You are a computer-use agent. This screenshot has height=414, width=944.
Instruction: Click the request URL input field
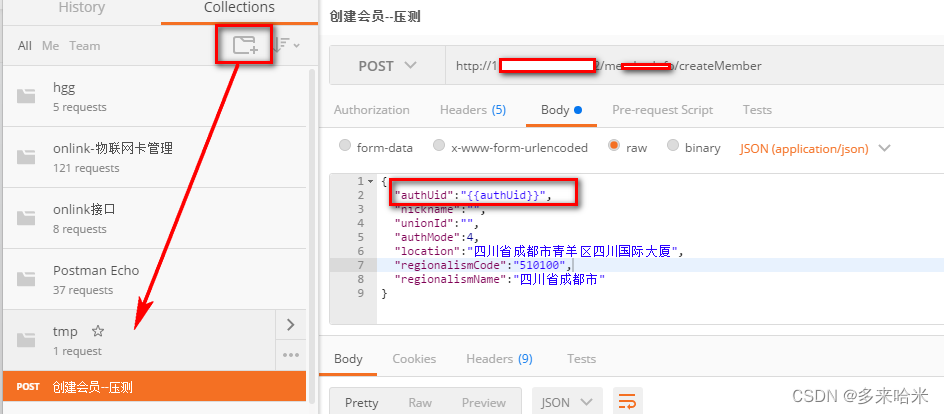[x=694, y=66]
